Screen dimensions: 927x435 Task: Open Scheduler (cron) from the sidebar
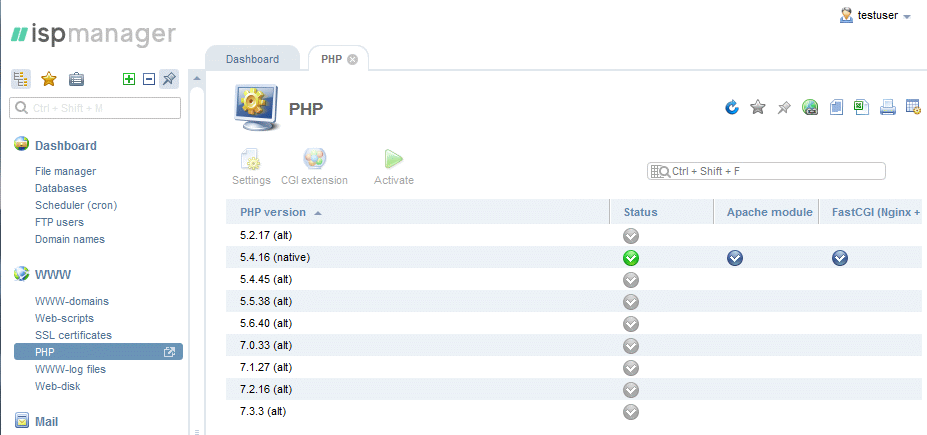pos(76,205)
